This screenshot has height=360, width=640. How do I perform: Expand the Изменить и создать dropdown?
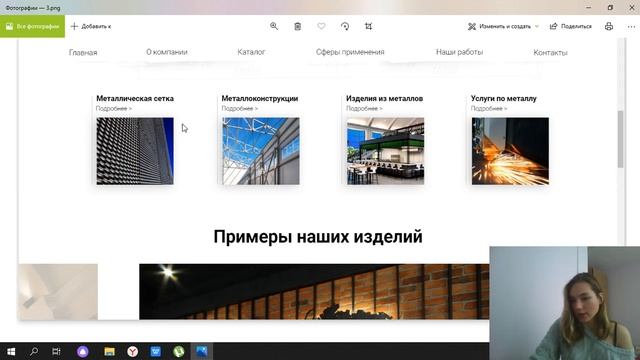[503, 26]
